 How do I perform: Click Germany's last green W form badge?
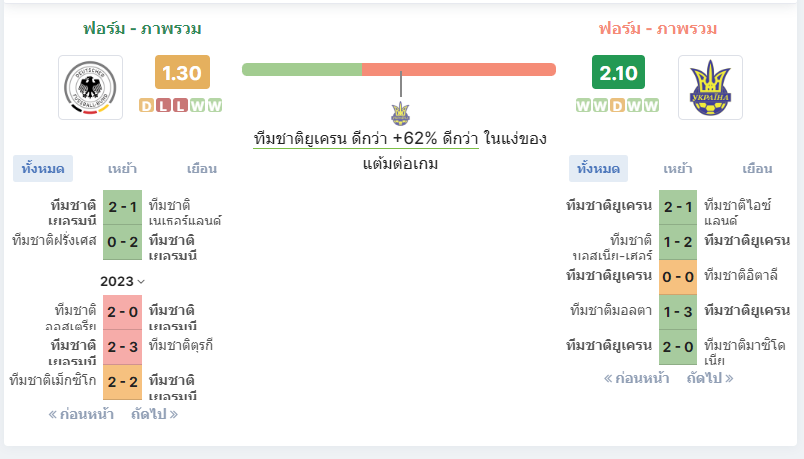coord(215,106)
